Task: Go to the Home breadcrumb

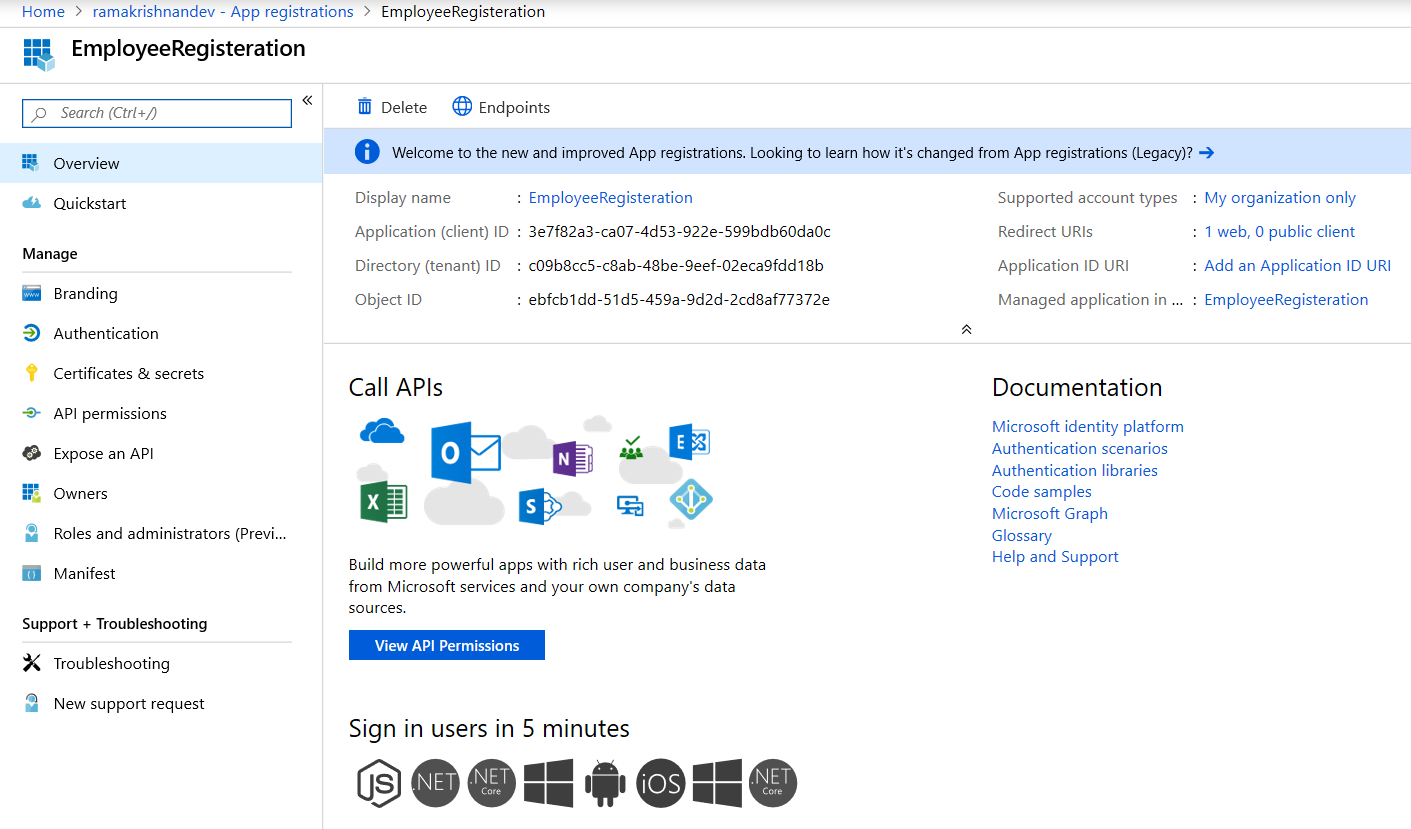Action: [x=43, y=12]
